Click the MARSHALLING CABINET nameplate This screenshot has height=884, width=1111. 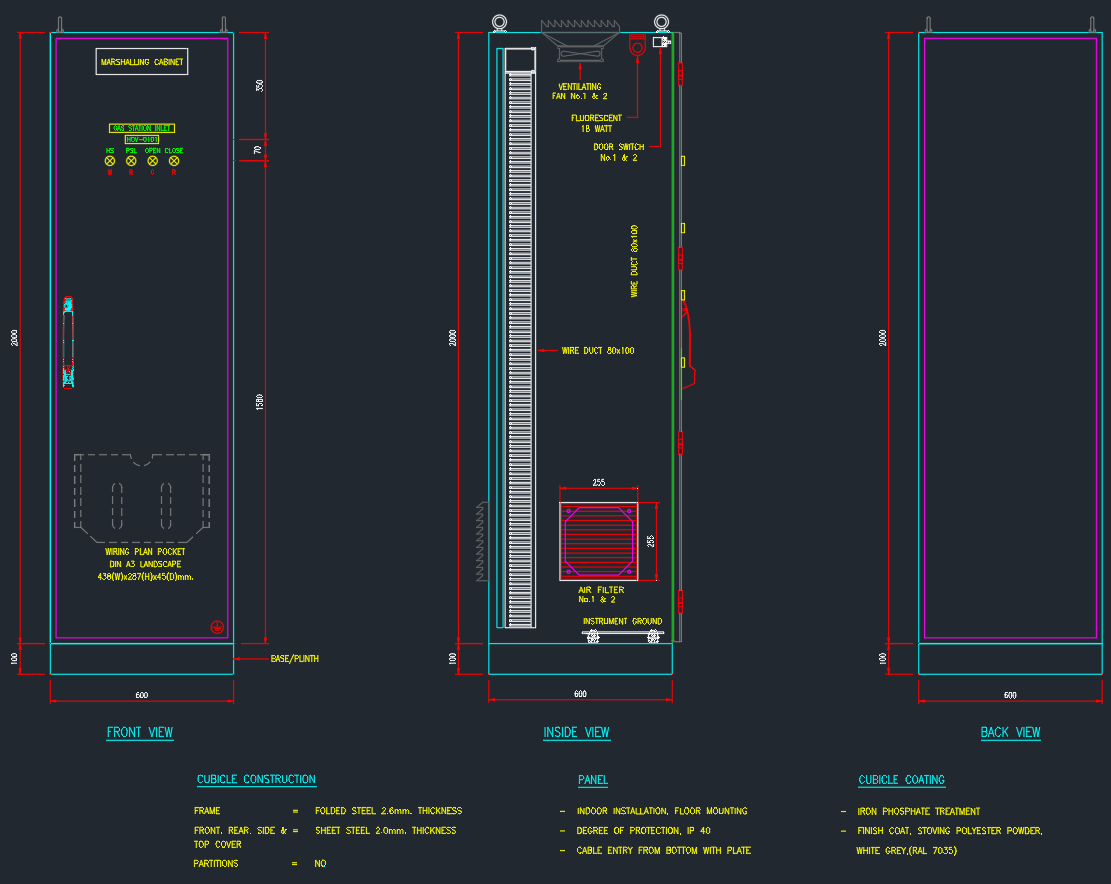pos(142,62)
